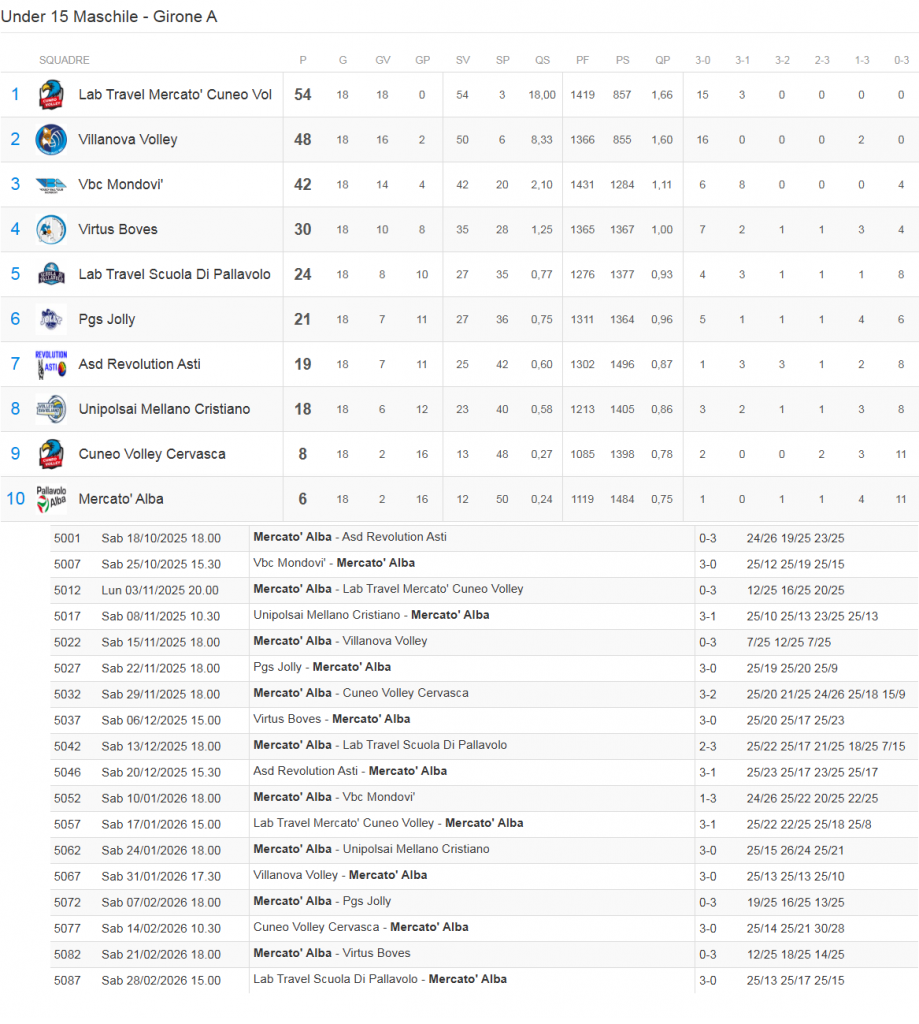Click Lab Travel Mercato' Cuneo Vol team logo
This screenshot has height=1024, width=919.
pos(51,95)
